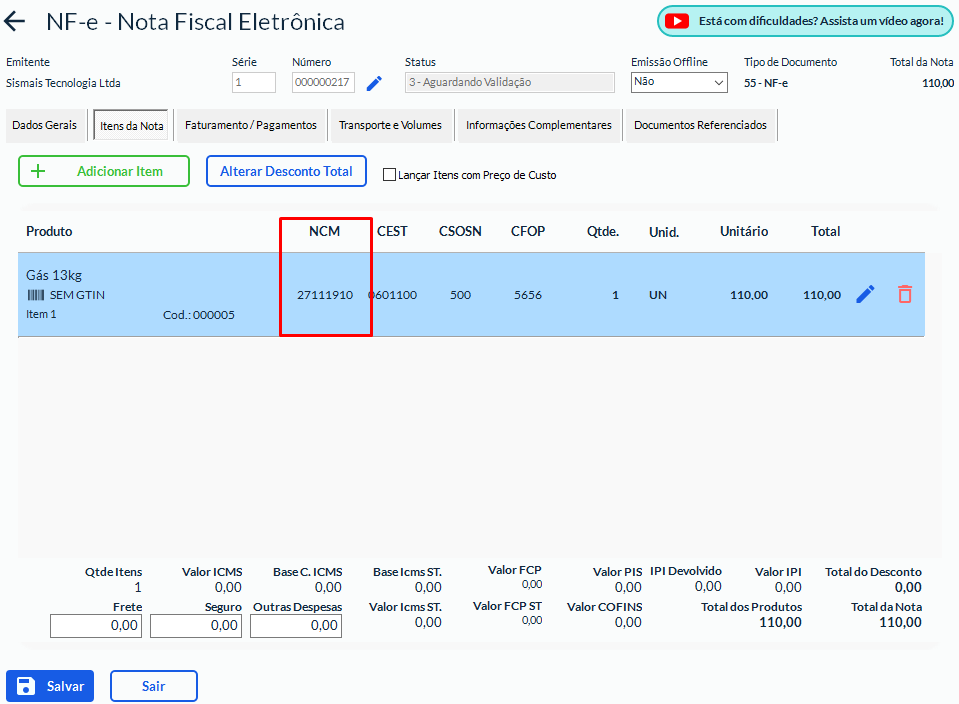Select the Informações Complementares tab
The height and width of the screenshot is (704, 959).
pyautogui.click(x=538, y=126)
